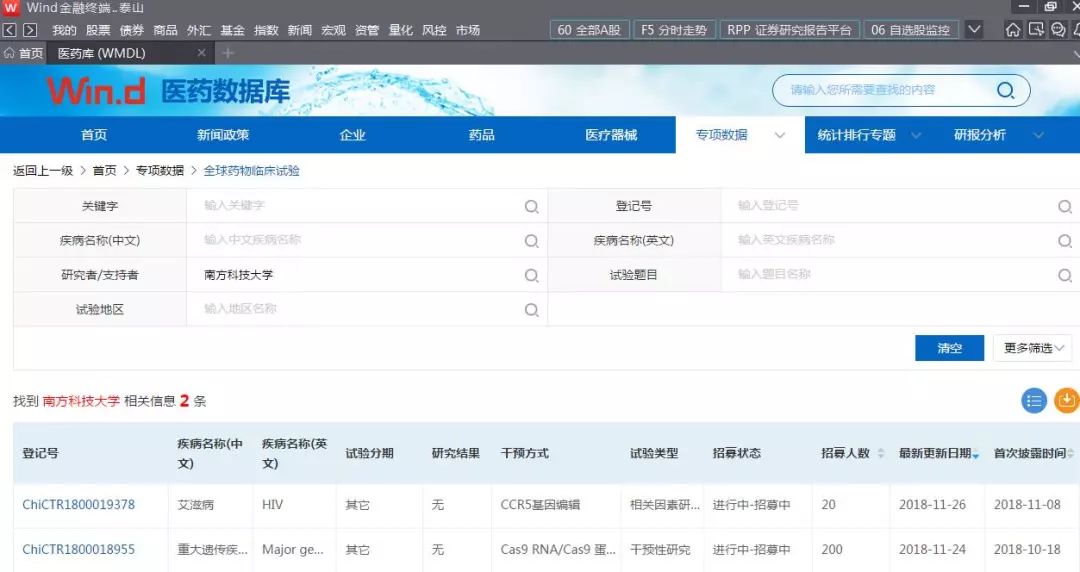The height and width of the screenshot is (572, 1080).
Task: Open the chat messages icon in the top toolbar
Action: [1057, 30]
